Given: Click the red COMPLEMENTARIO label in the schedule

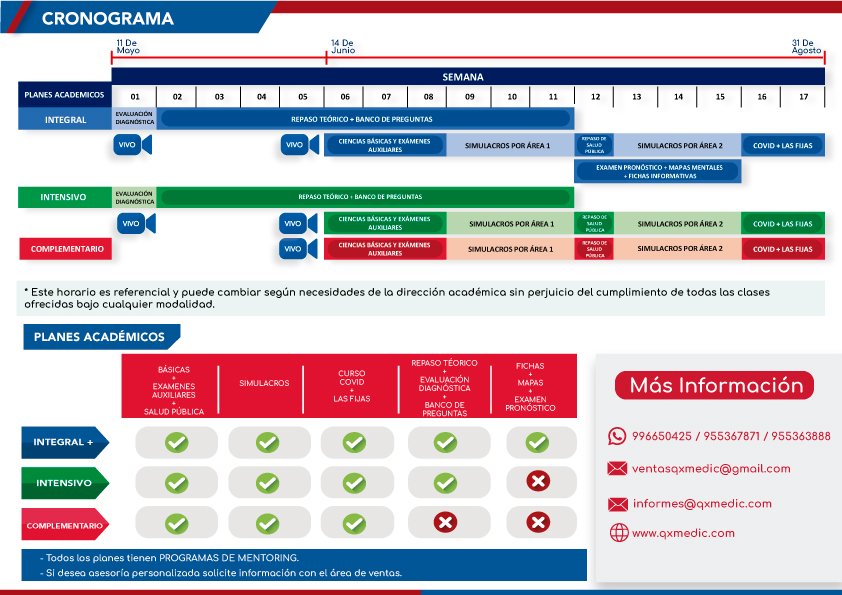Looking at the screenshot, I should 66,249.
